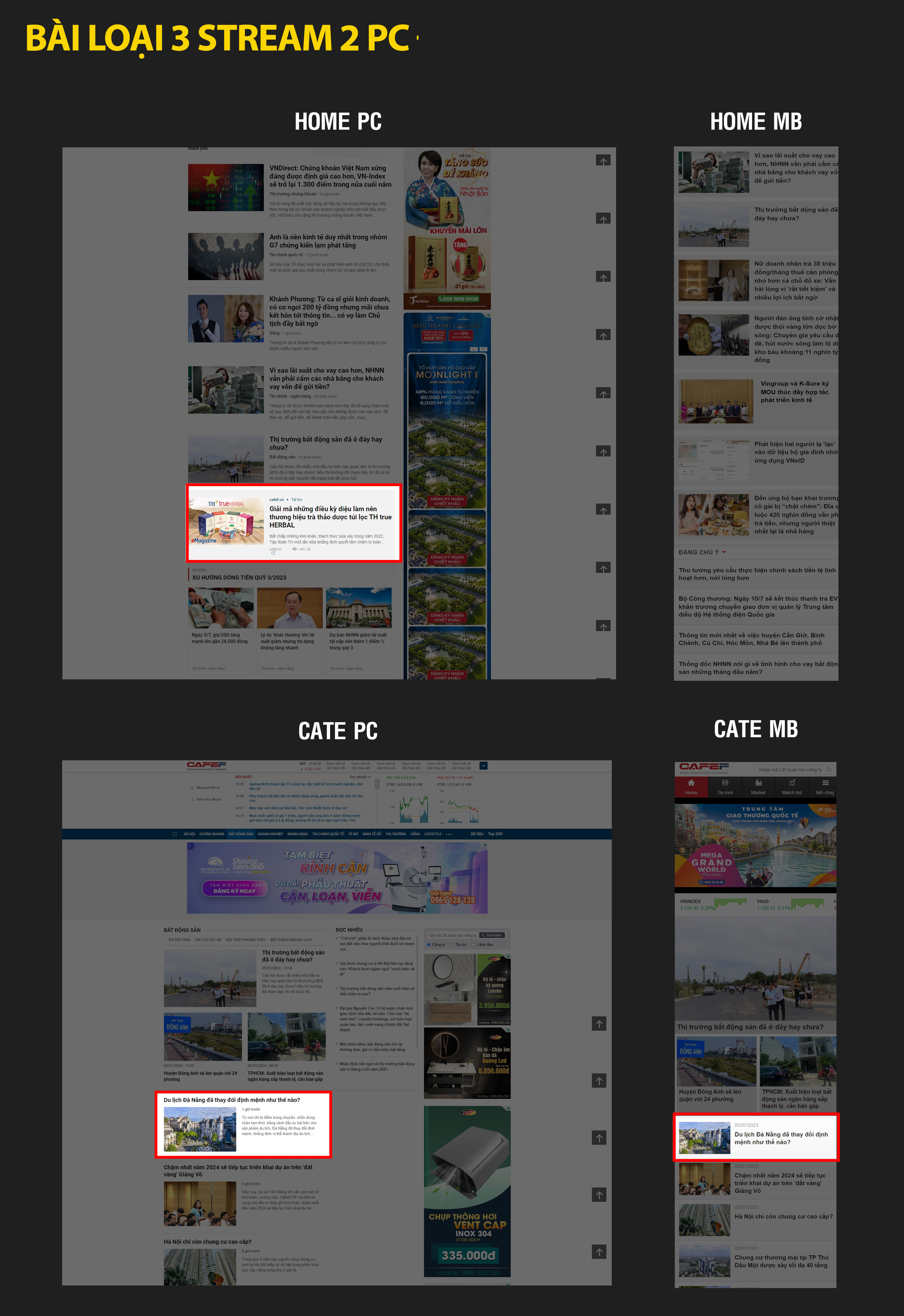Open article Du lịch Đà Nẵng on Cate PC
The image size is (904, 1316).
pos(232,1100)
